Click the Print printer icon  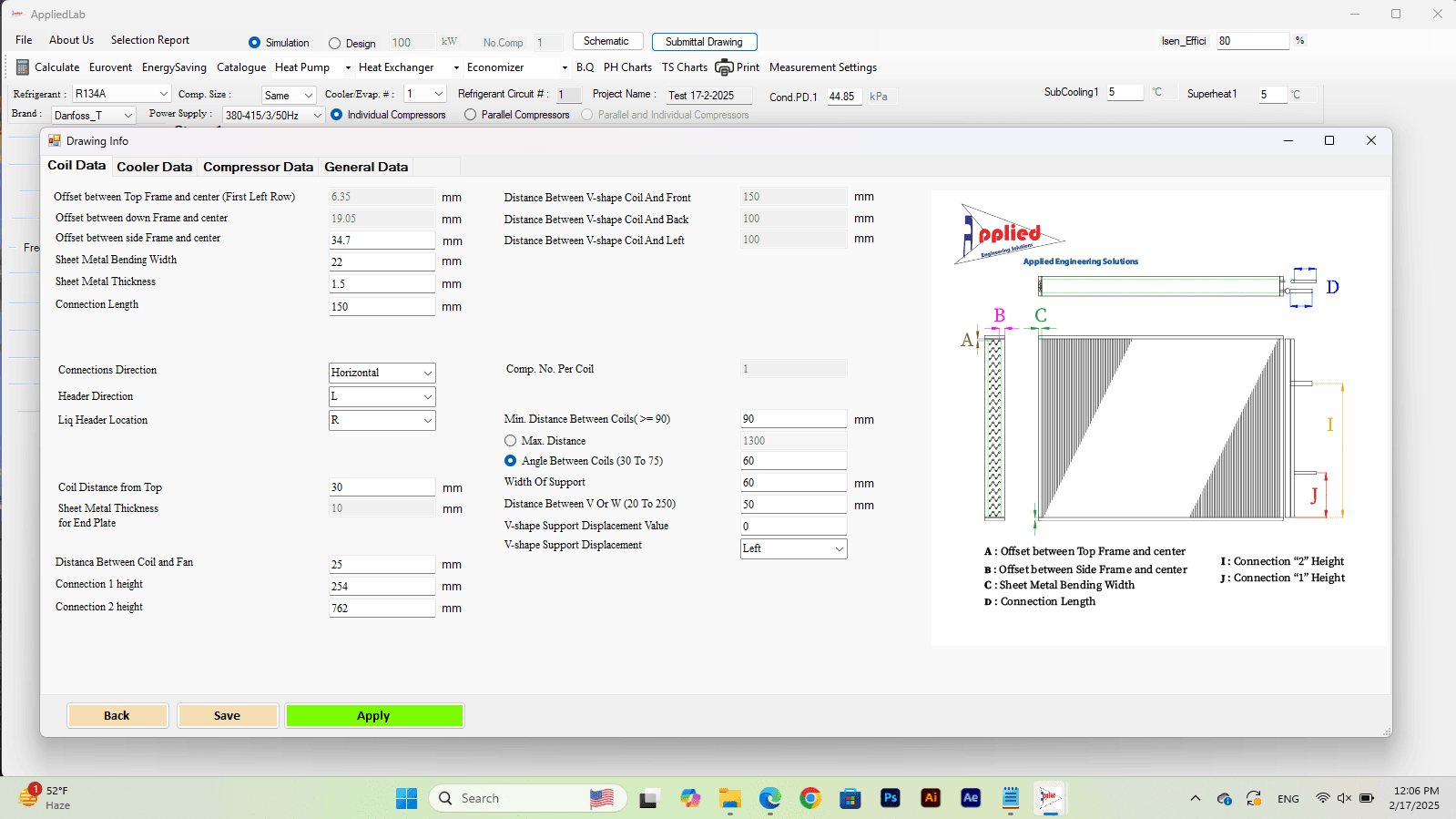coord(724,67)
